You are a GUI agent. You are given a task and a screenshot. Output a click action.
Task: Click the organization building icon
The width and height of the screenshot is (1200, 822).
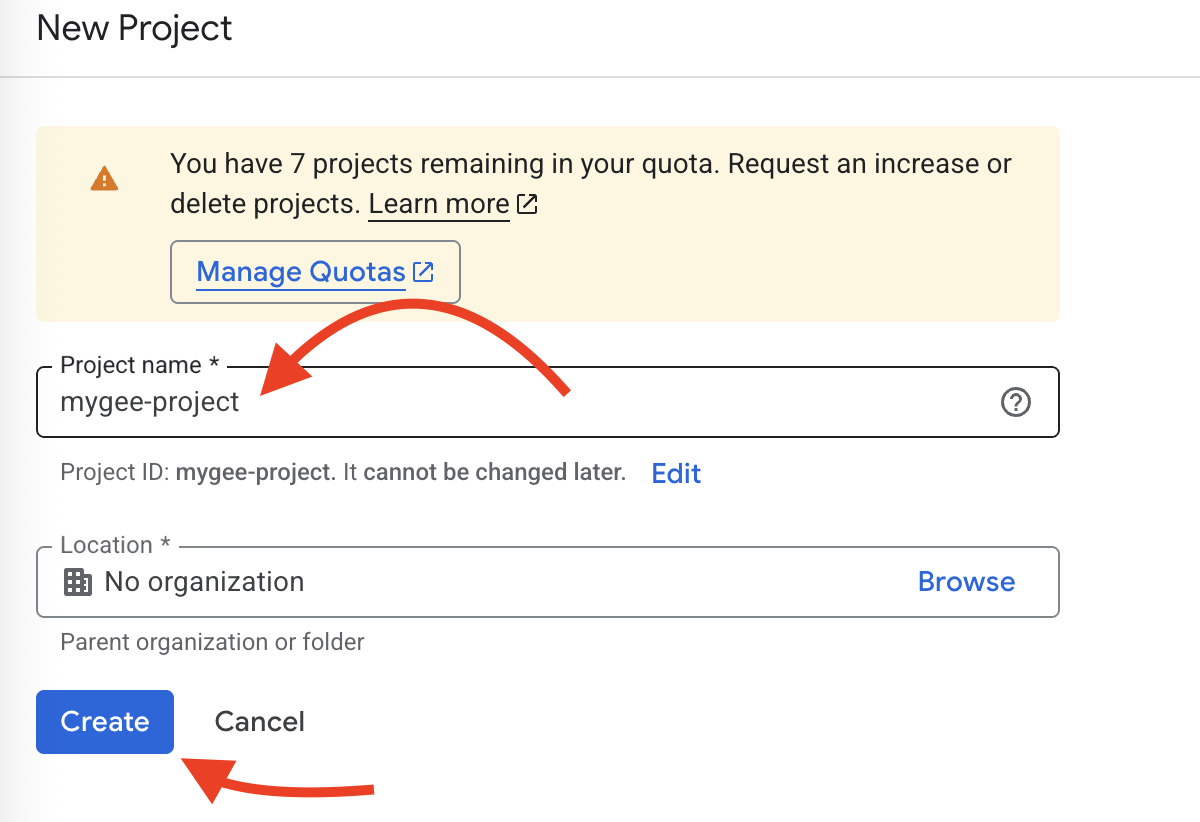[x=78, y=582]
